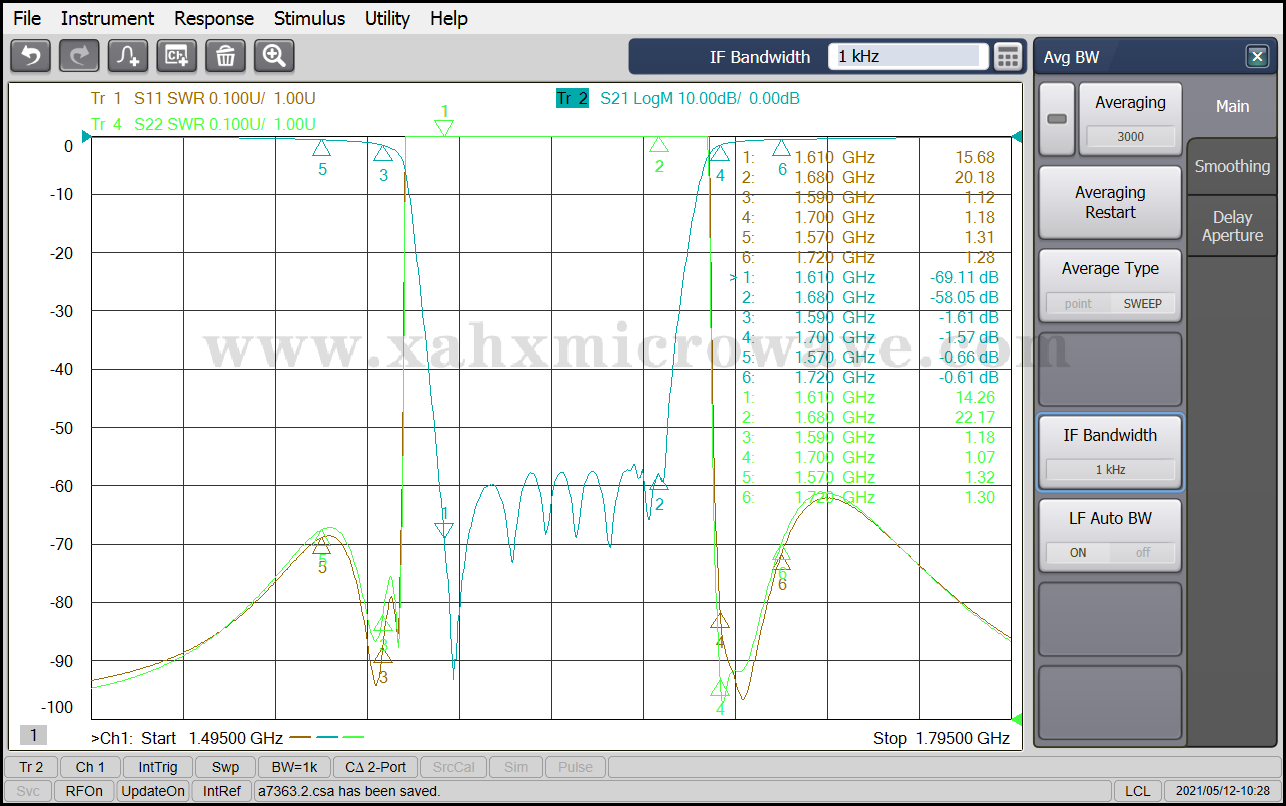Click the IF Bandwidth 1 kHz input field
1286x806 pixels.
pos(908,57)
